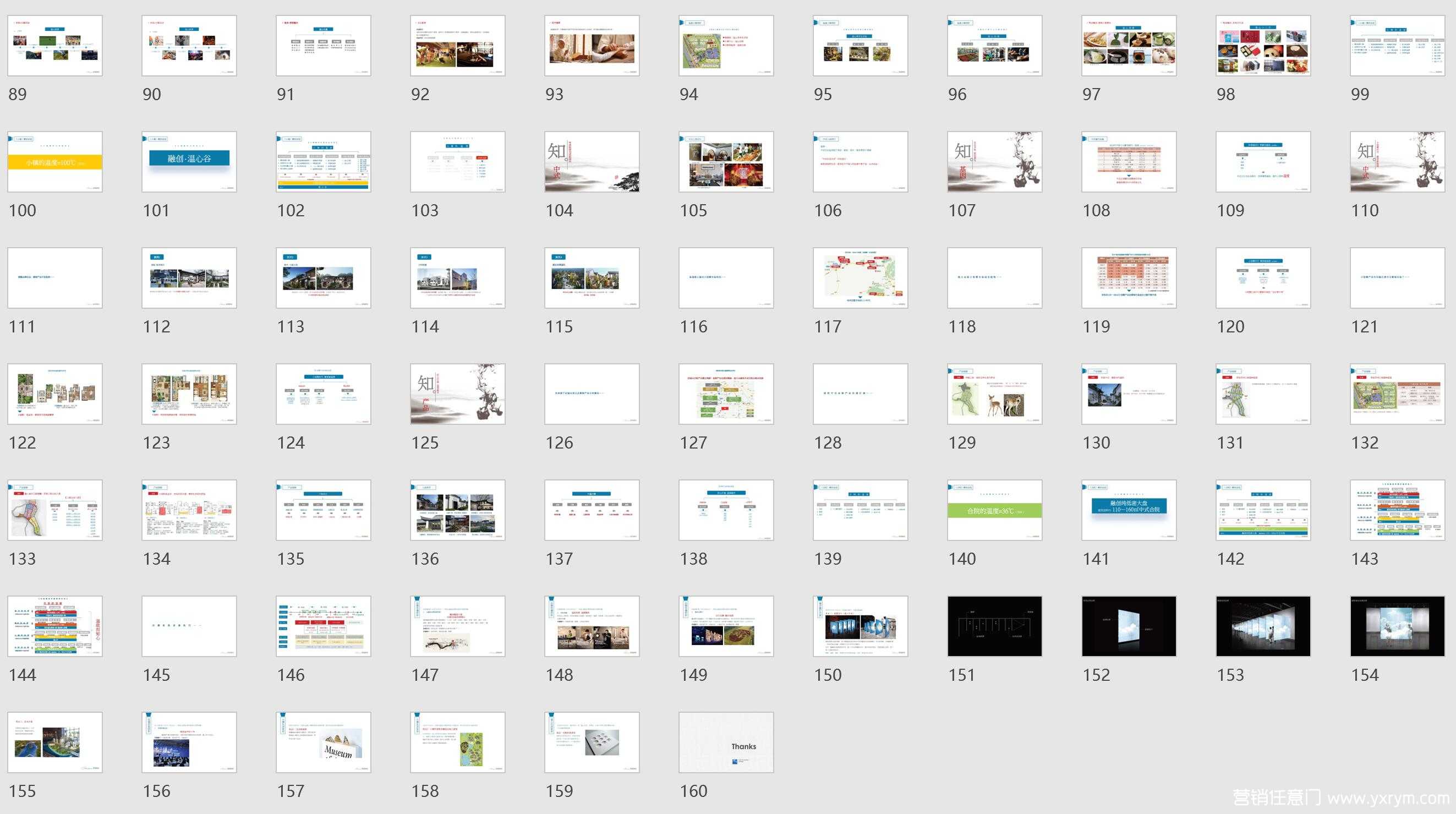Select slide 132 thumbnail
1456x814 pixels.
pyautogui.click(x=1398, y=394)
